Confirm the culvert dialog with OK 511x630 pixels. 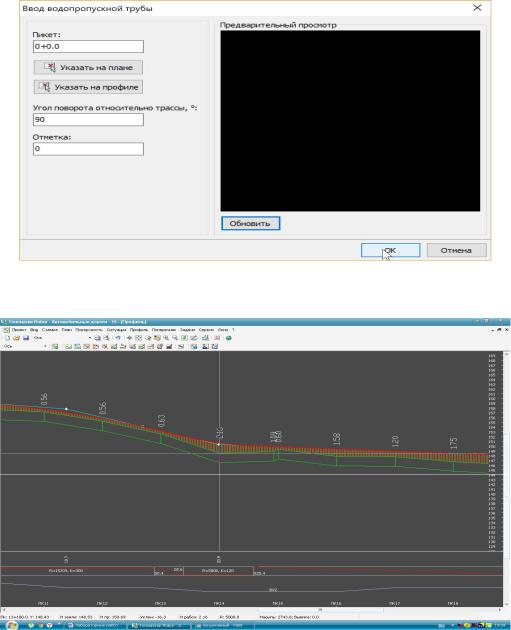pyautogui.click(x=390, y=250)
